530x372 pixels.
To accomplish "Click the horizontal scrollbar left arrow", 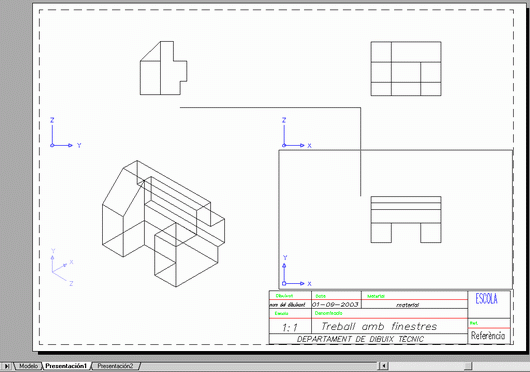I will pos(383,366).
